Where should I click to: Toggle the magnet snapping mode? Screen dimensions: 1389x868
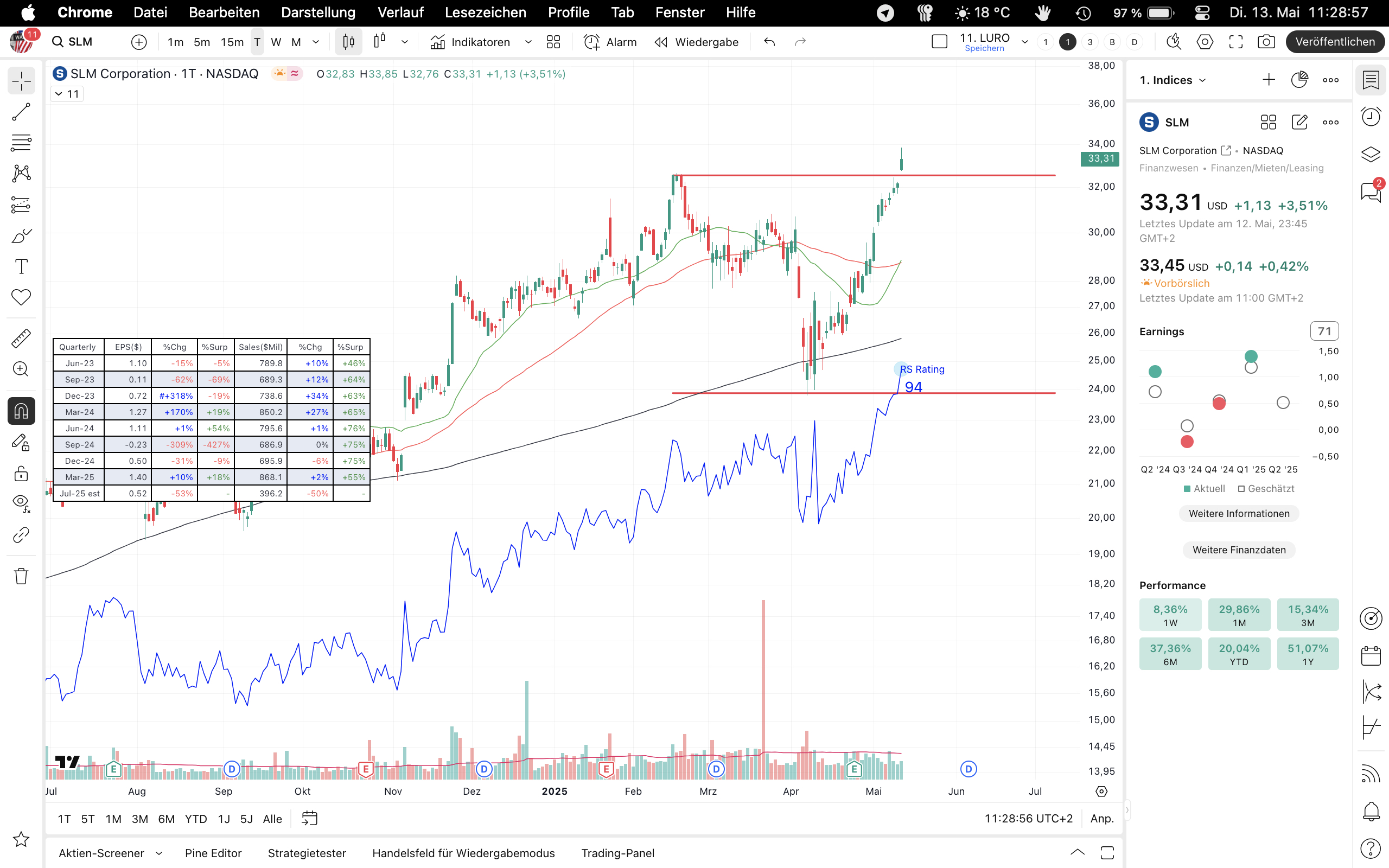pyautogui.click(x=21, y=411)
